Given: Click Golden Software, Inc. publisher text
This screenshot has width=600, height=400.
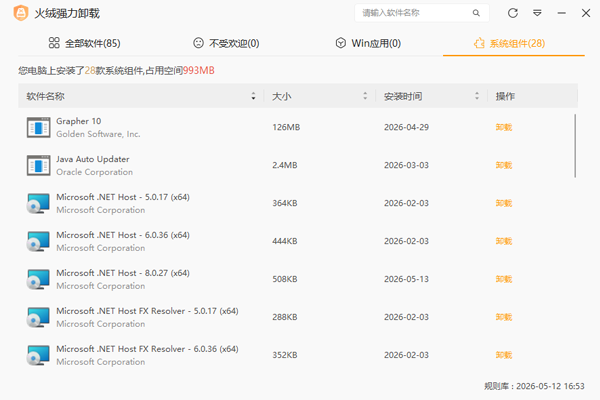Looking at the screenshot, I should click(x=98, y=134).
